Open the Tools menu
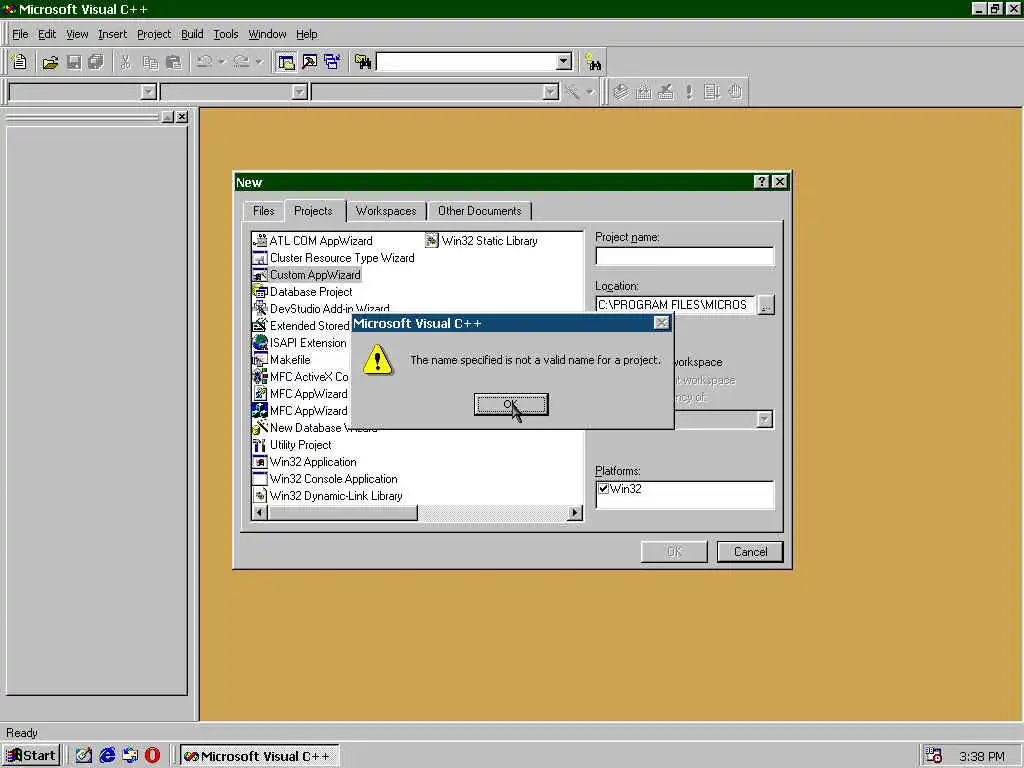 pyautogui.click(x=225, y=34)
